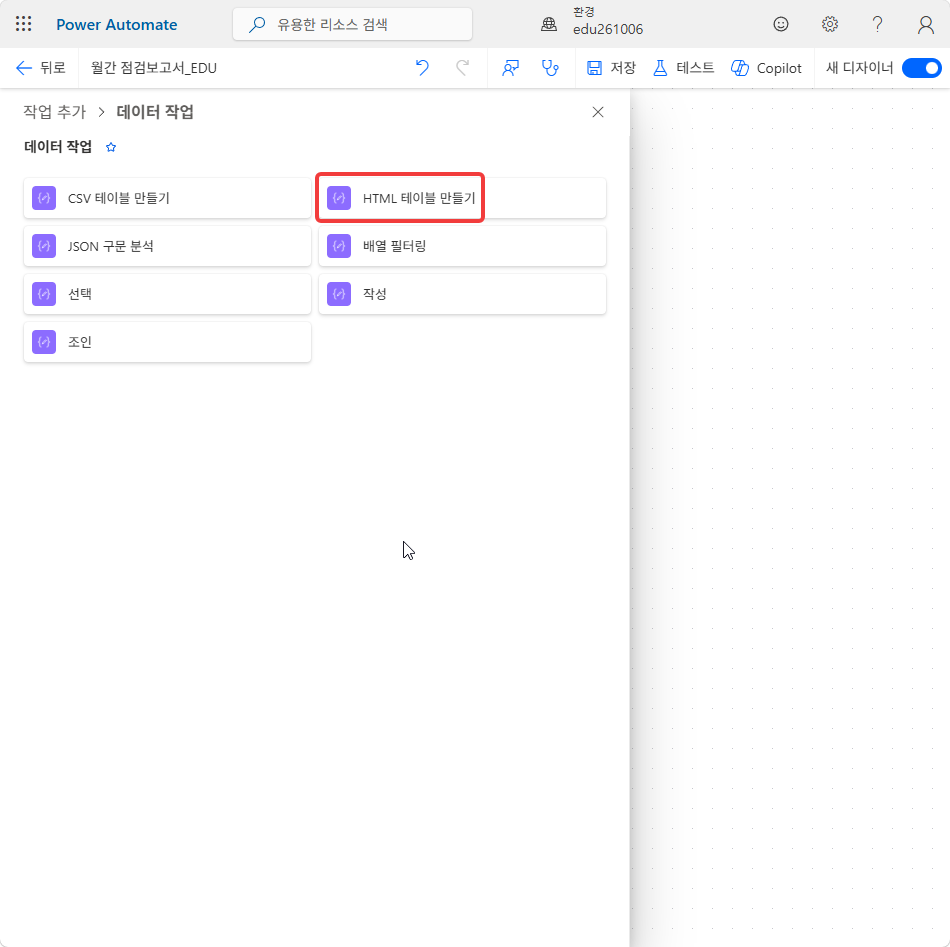The width and height of the screenshot is (950, 947).
Task: Open the user account profile
Action: pos(925,24)
